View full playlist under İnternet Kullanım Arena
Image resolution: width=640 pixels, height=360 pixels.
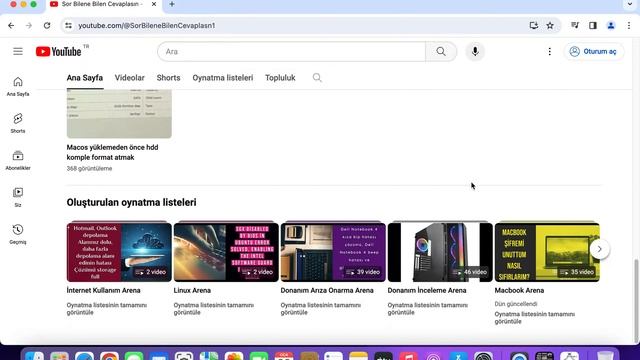point(107,309)
